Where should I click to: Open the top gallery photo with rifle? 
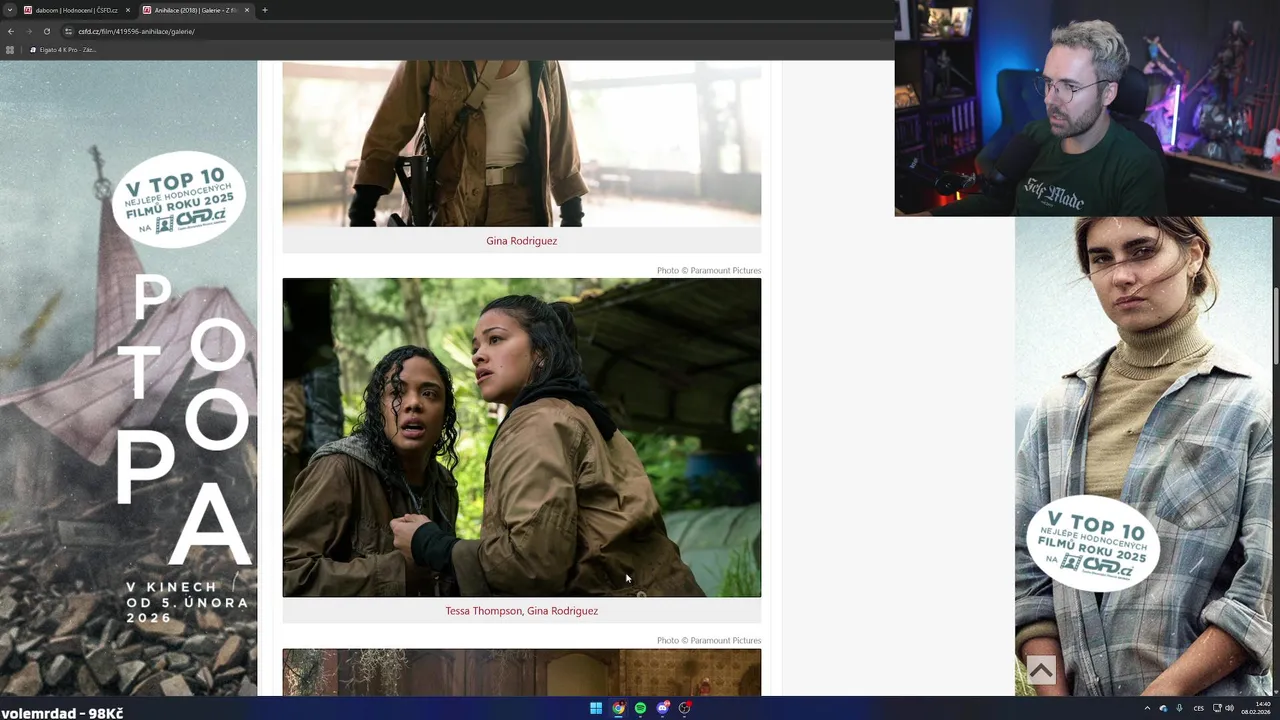tap(521, 143)
